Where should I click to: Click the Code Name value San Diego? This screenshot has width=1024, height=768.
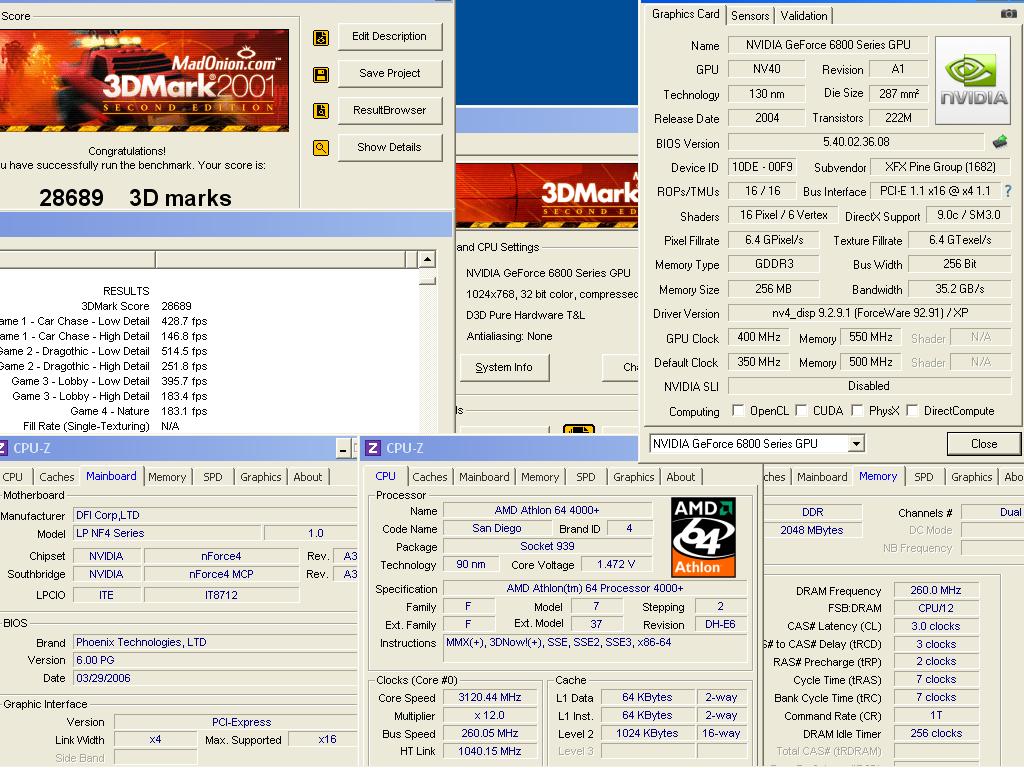tap(497, 528)
